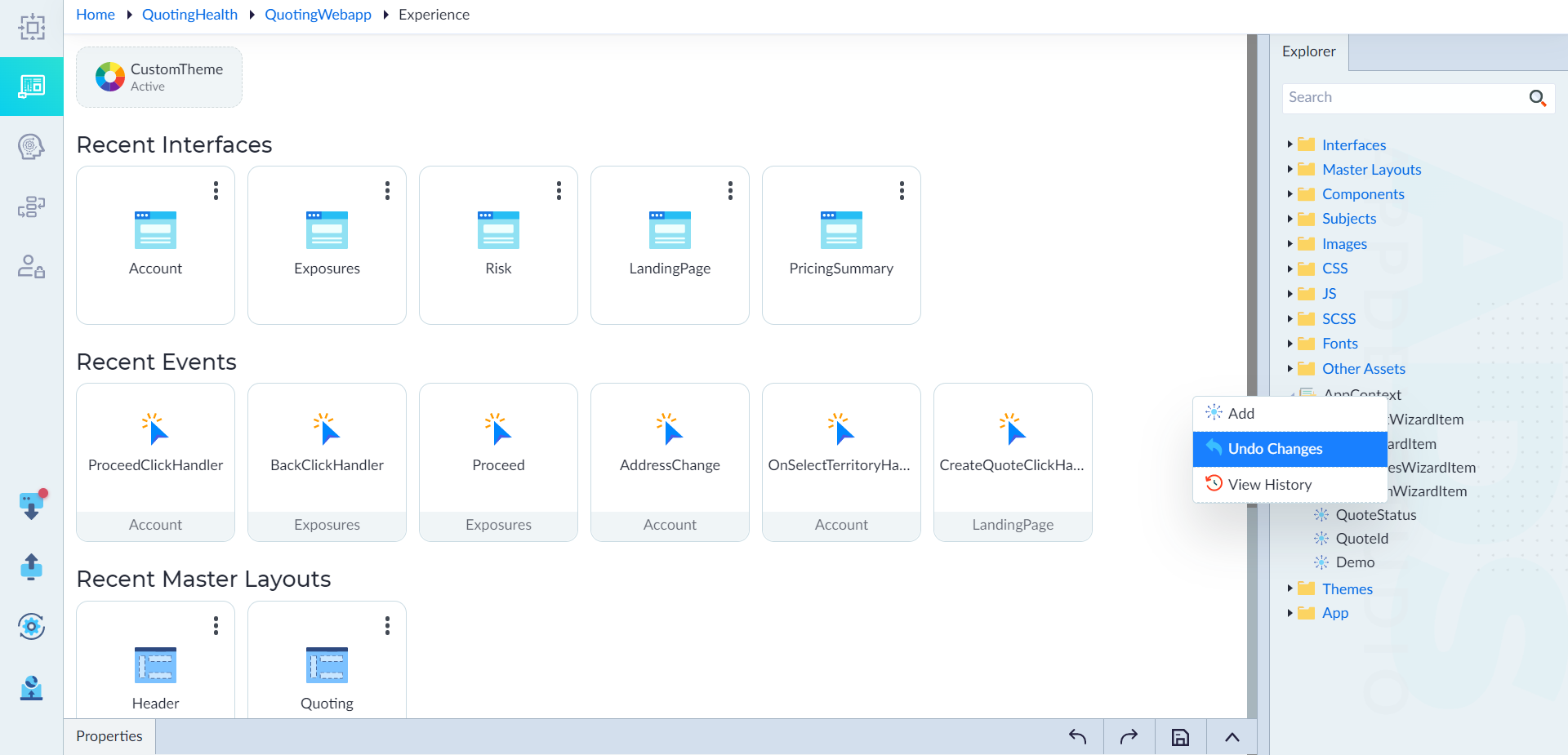Open the head-with-target icon in the left sidebar
This screenshot has width=1568, height=755.
[x=32, y=147]
